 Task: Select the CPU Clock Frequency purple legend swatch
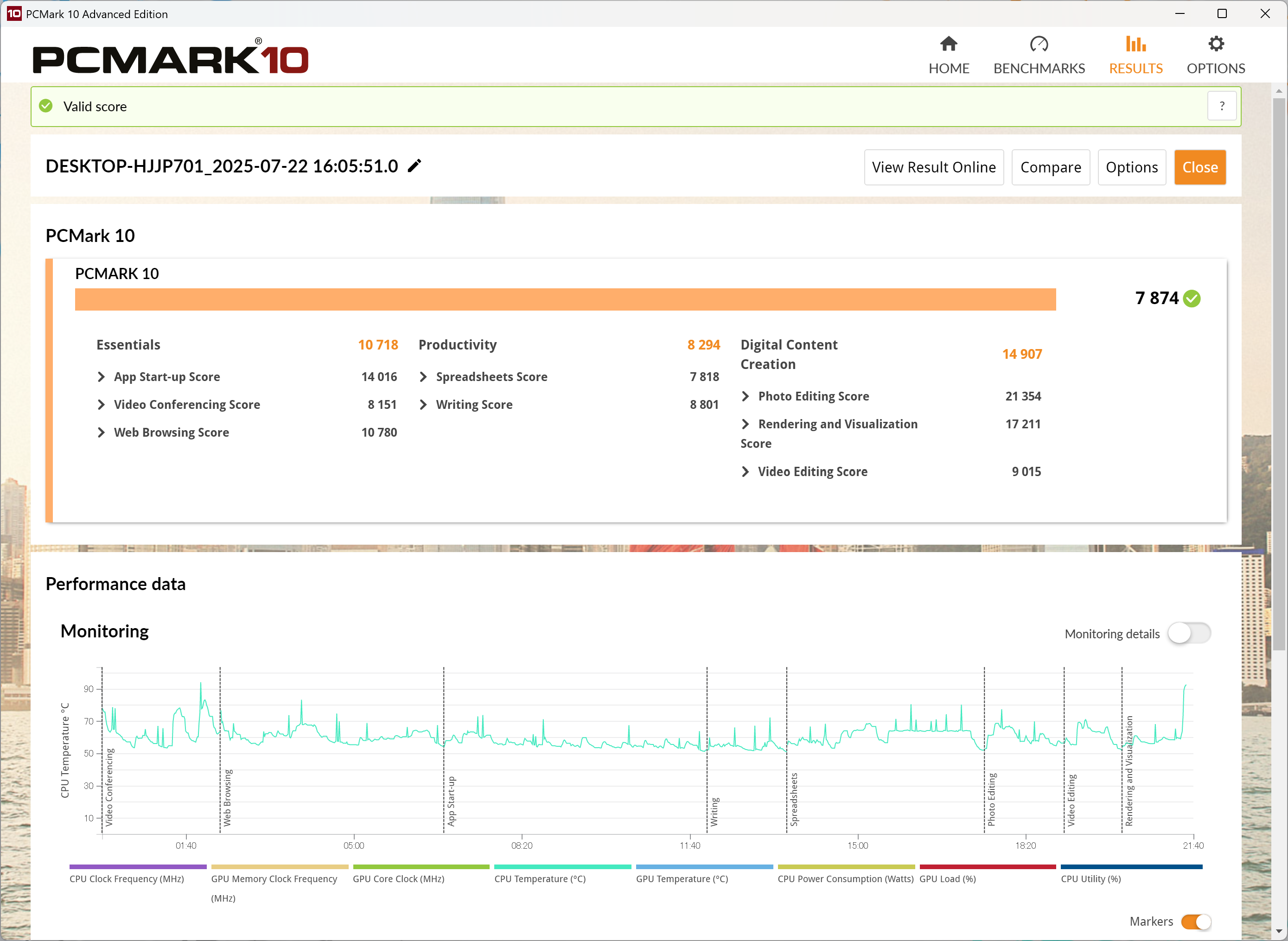click(x=138, y=866)
